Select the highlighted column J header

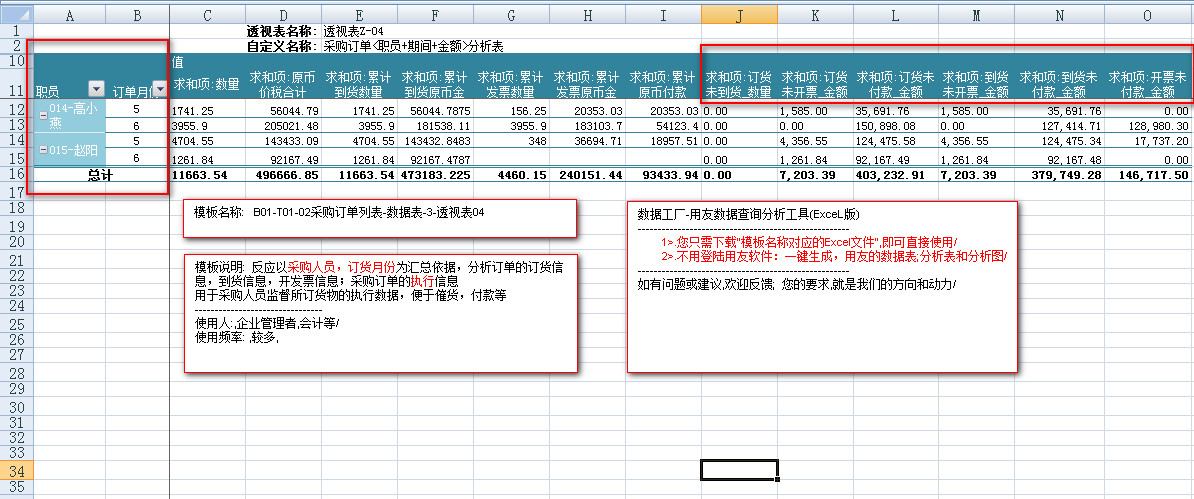739,15
